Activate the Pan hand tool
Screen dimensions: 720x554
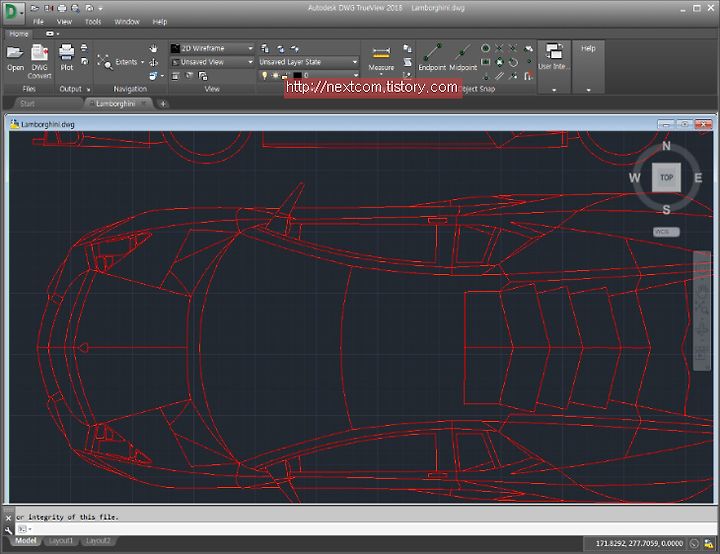click(x=154, y=48)
